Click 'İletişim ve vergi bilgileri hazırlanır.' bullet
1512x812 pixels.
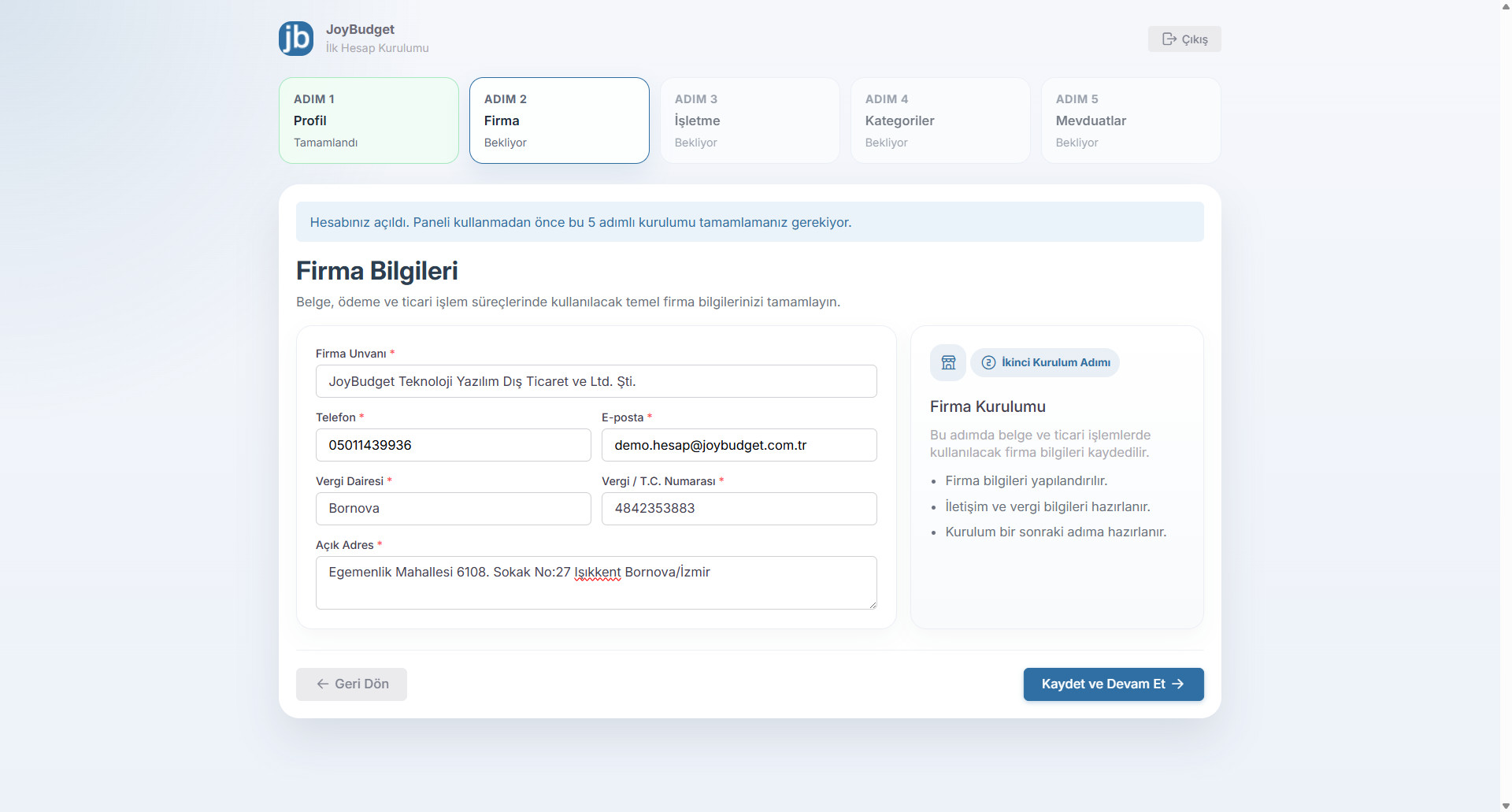[1047, 506]
